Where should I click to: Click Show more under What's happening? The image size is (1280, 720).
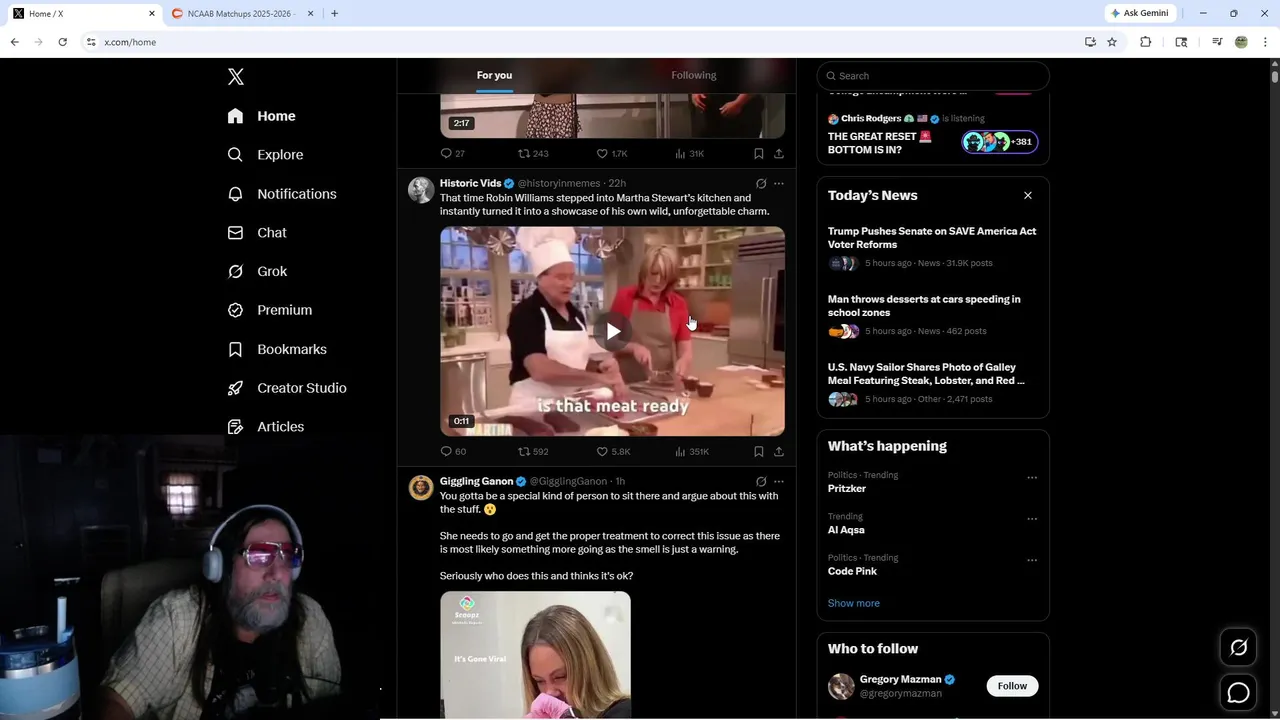[854, 603]
